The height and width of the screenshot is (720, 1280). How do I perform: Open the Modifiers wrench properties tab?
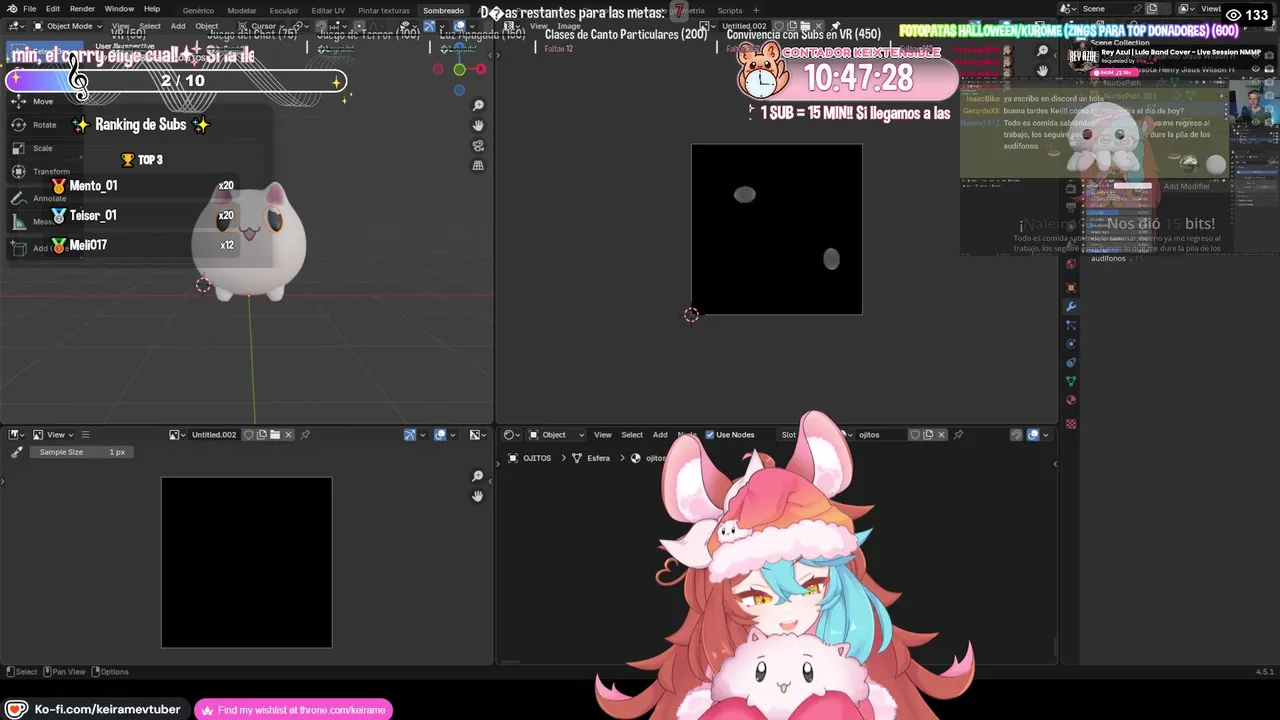(1071, 307)
